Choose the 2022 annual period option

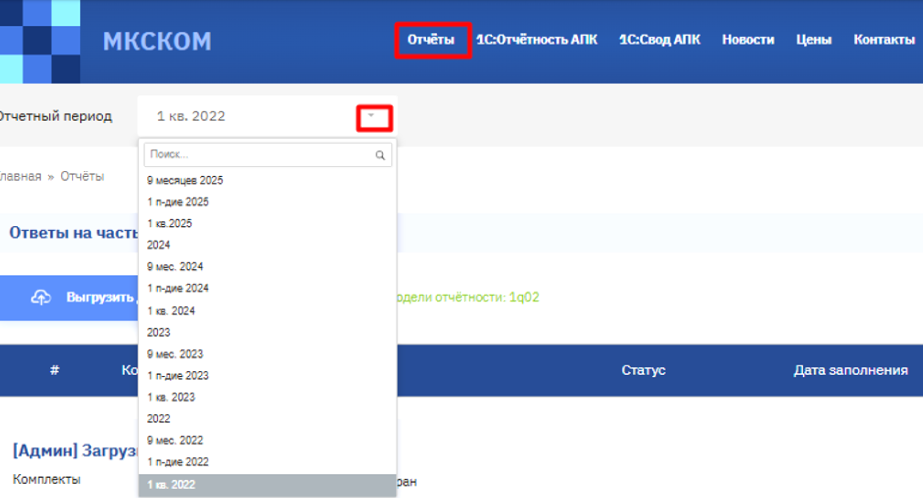point(159,419)
